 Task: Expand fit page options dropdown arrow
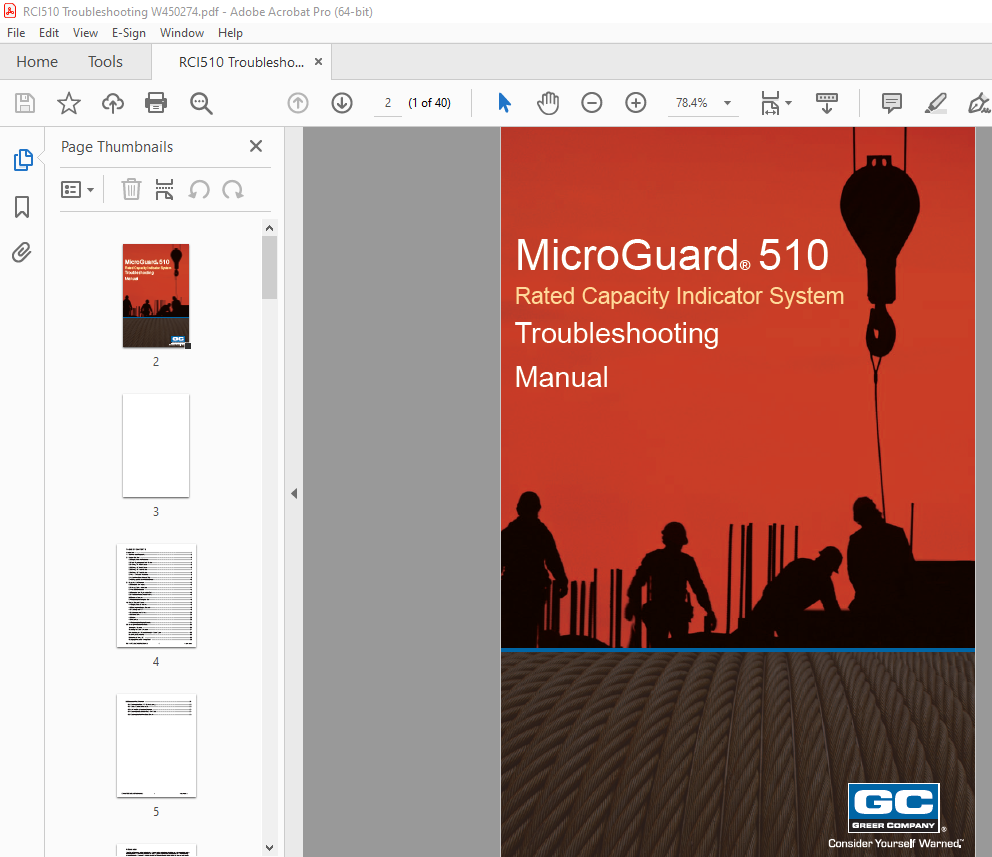[788, 102]
